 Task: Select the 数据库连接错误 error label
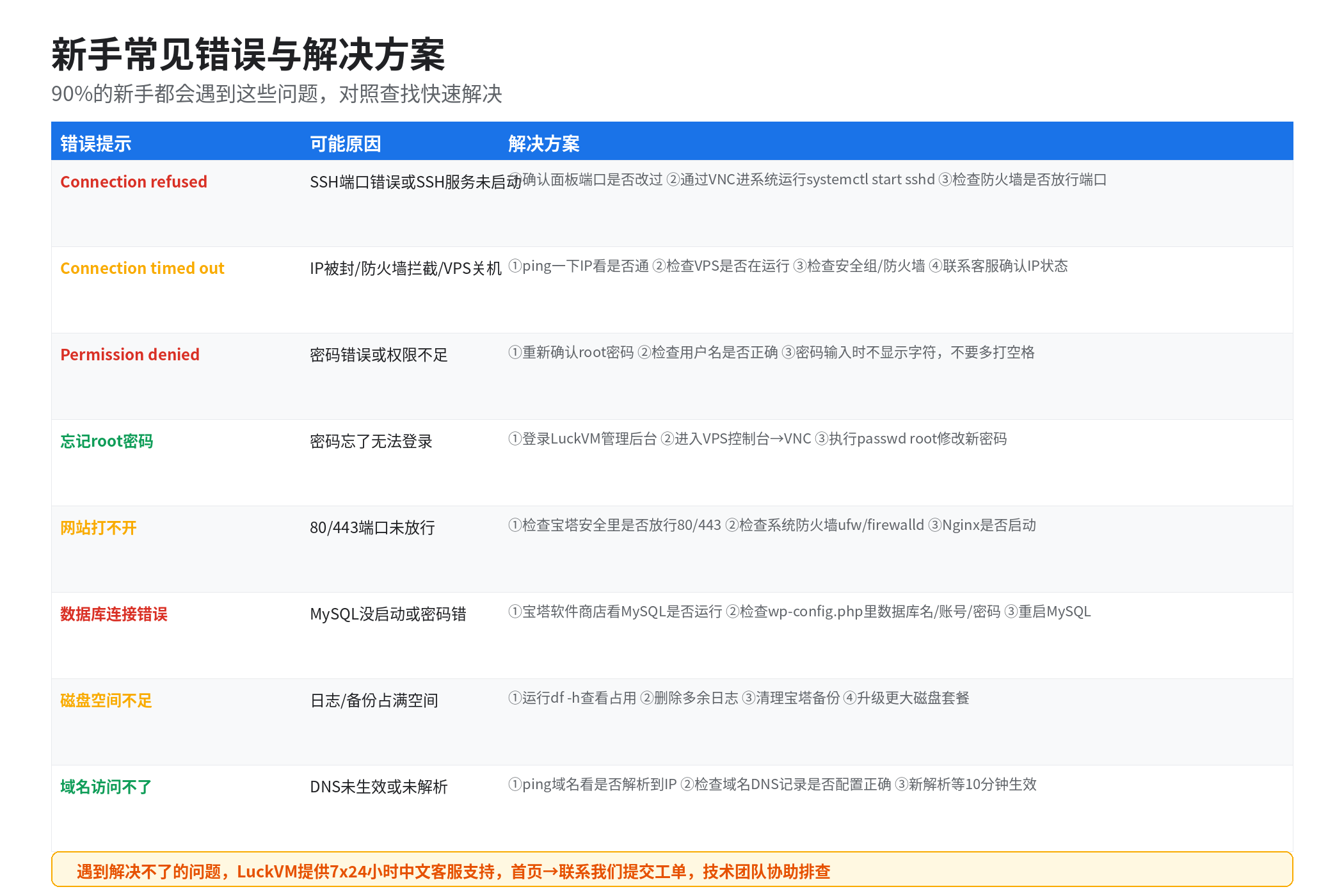pos(114,614)
